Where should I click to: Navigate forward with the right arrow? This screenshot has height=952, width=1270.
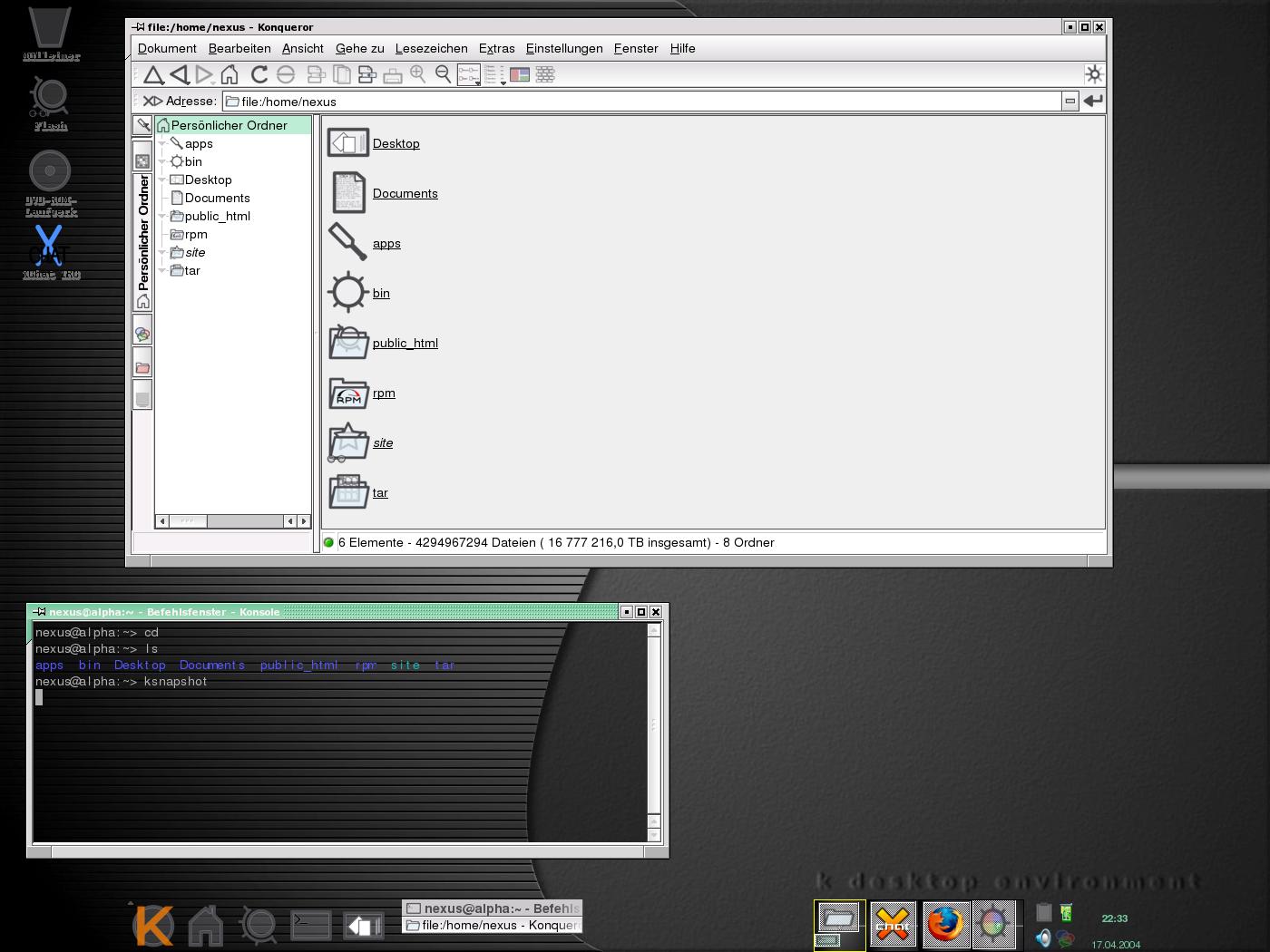point(204,75)
